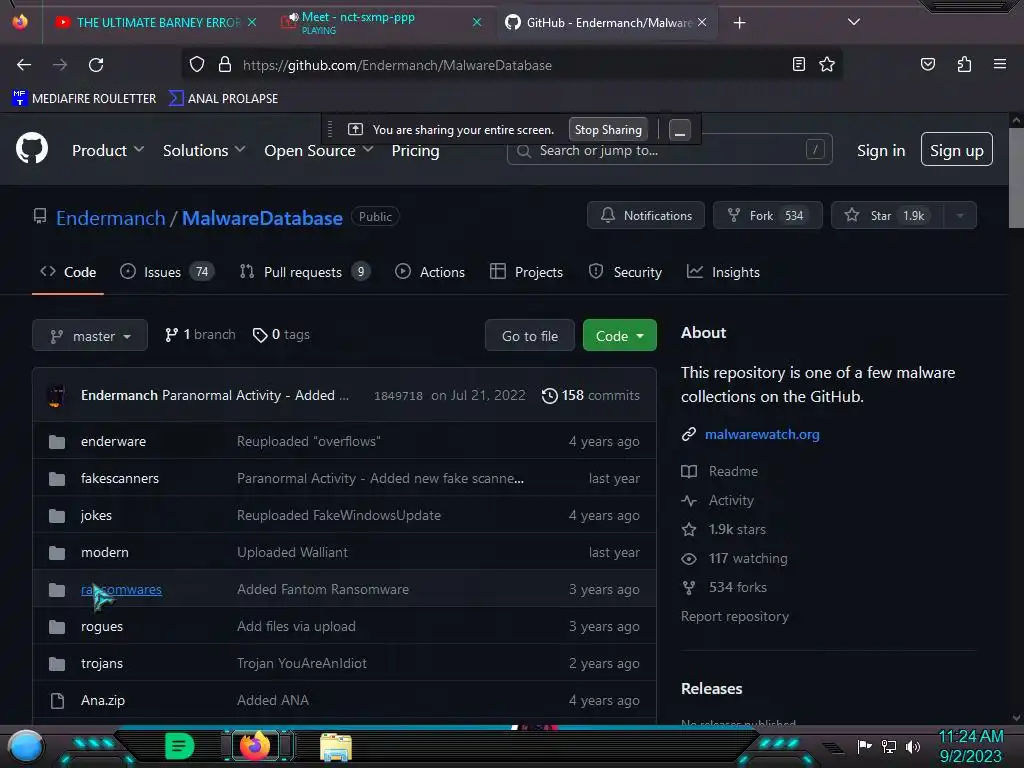Open the Ana.zip file
The height and width of the screenshot is (768, 1024).
point(103,701)
